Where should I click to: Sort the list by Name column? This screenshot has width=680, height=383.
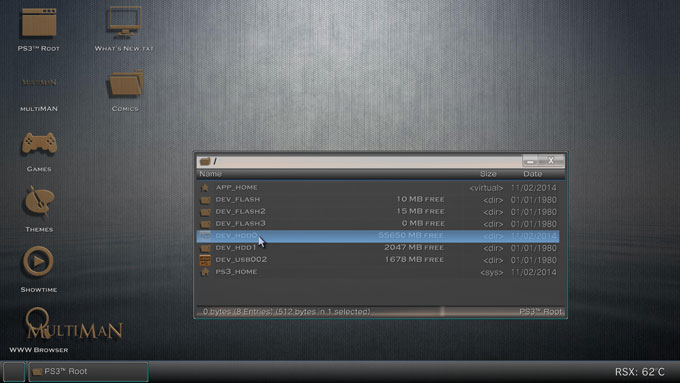[210, 174]
